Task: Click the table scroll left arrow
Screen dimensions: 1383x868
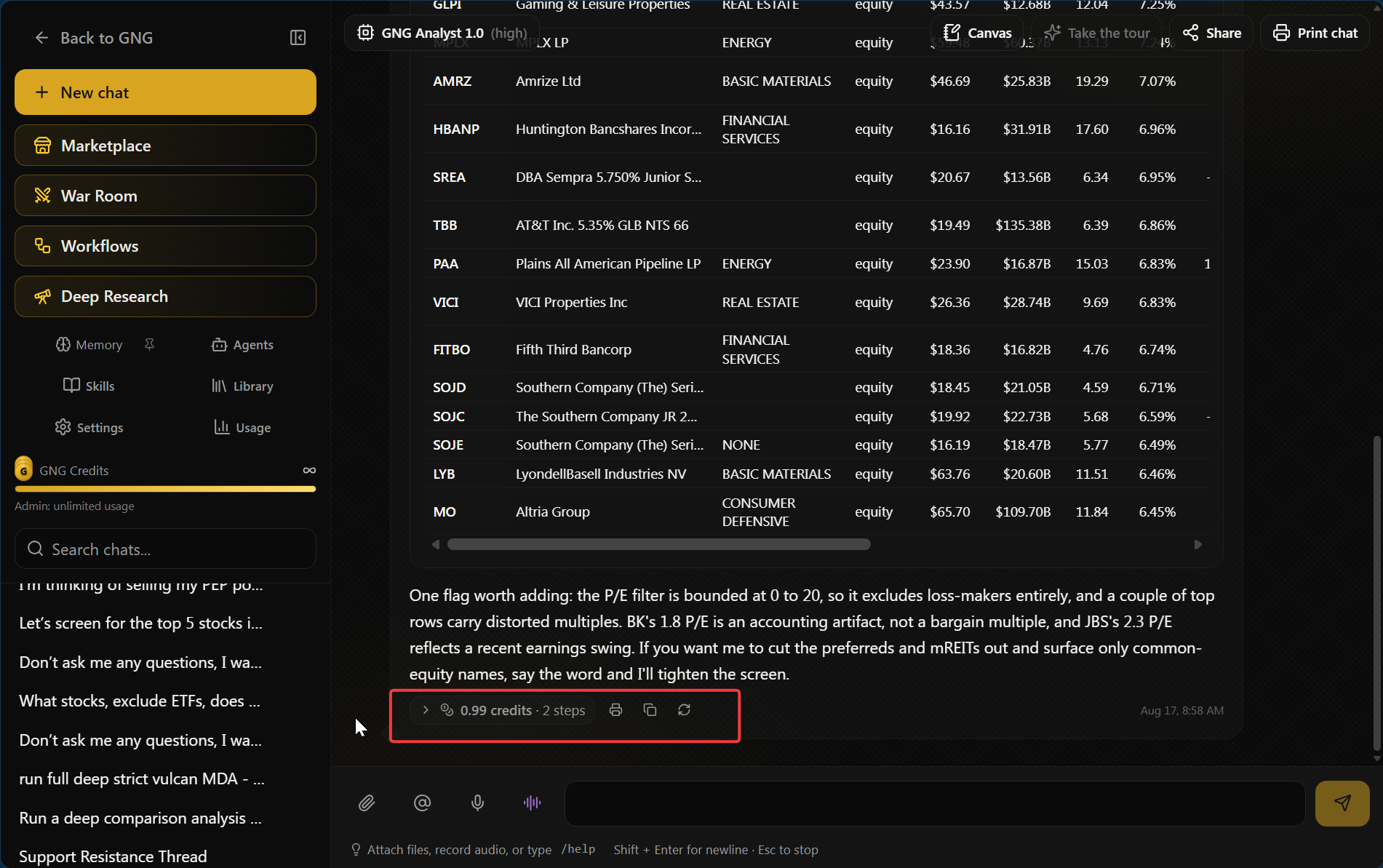Action: pos(436,544)
